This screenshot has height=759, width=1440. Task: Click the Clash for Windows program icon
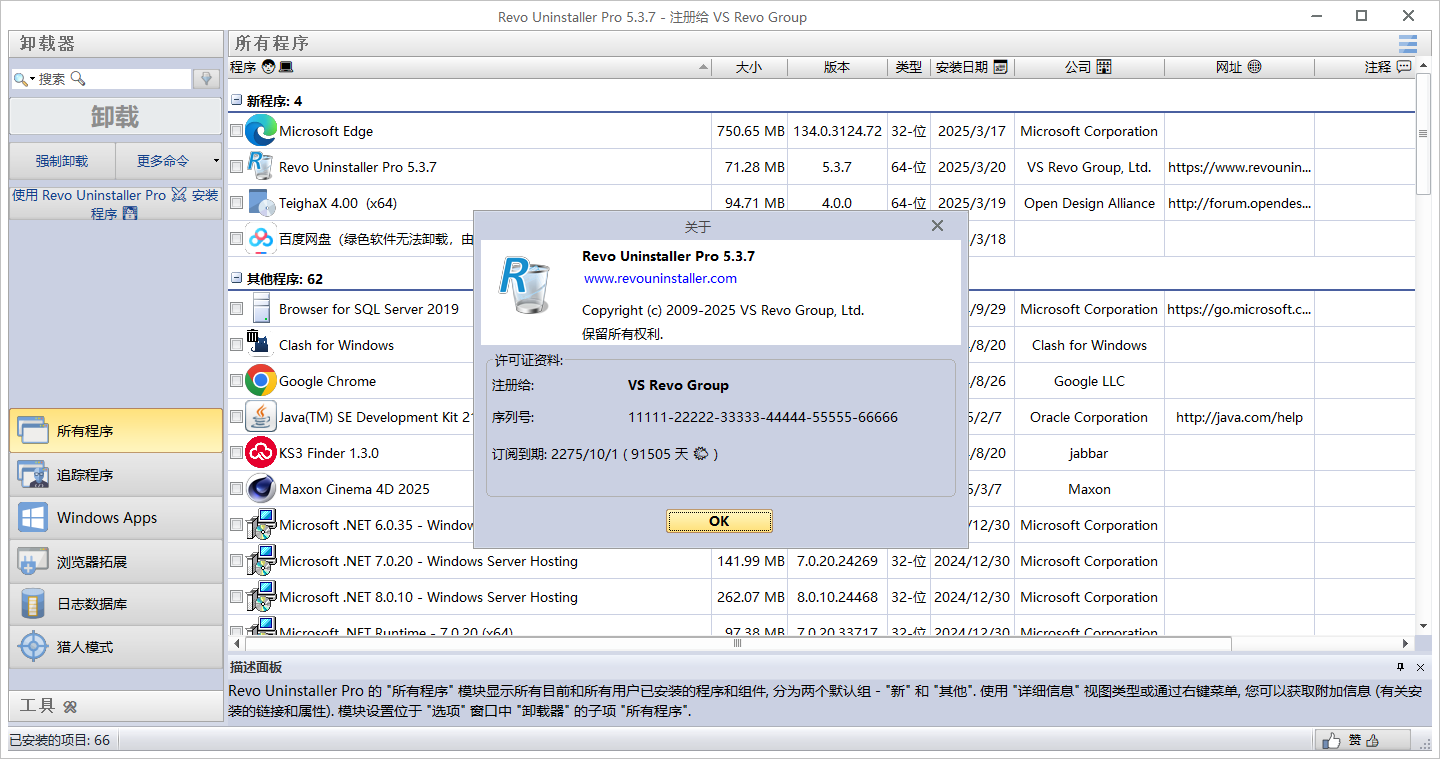click(x=258, y=343)
